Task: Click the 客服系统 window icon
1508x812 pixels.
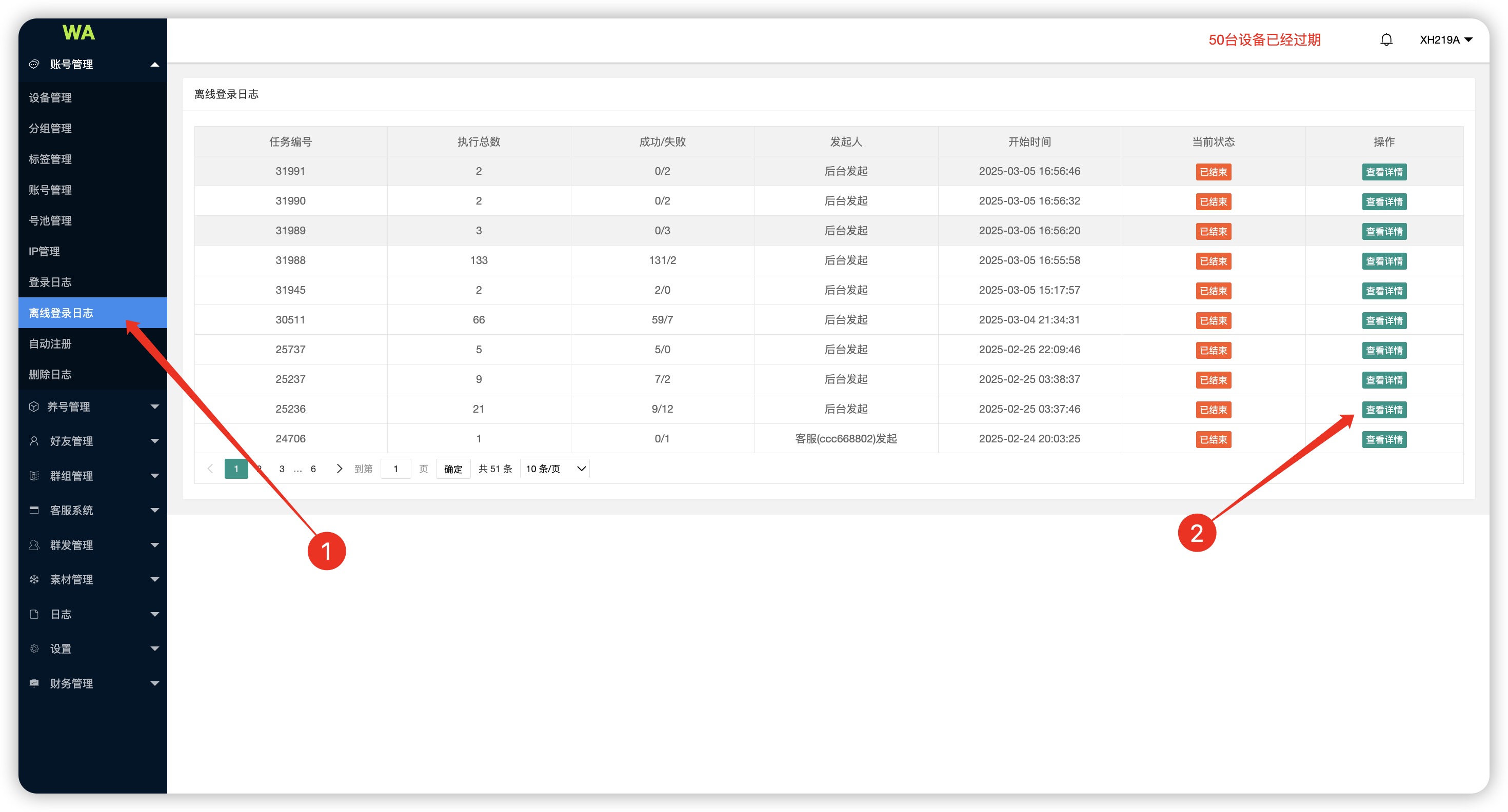Action: tap(34, 510)
